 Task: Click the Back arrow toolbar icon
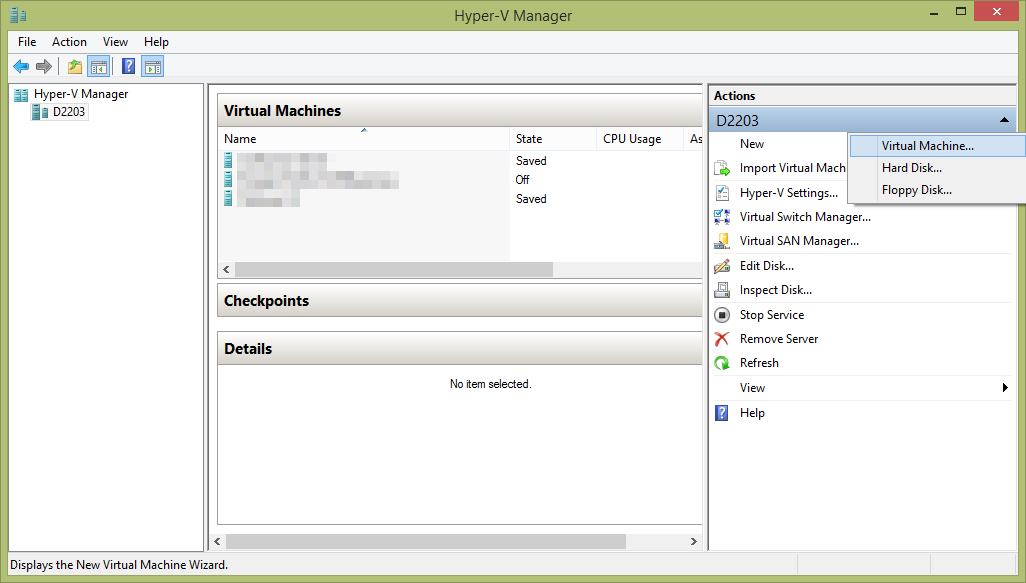(x=21, y=66)
